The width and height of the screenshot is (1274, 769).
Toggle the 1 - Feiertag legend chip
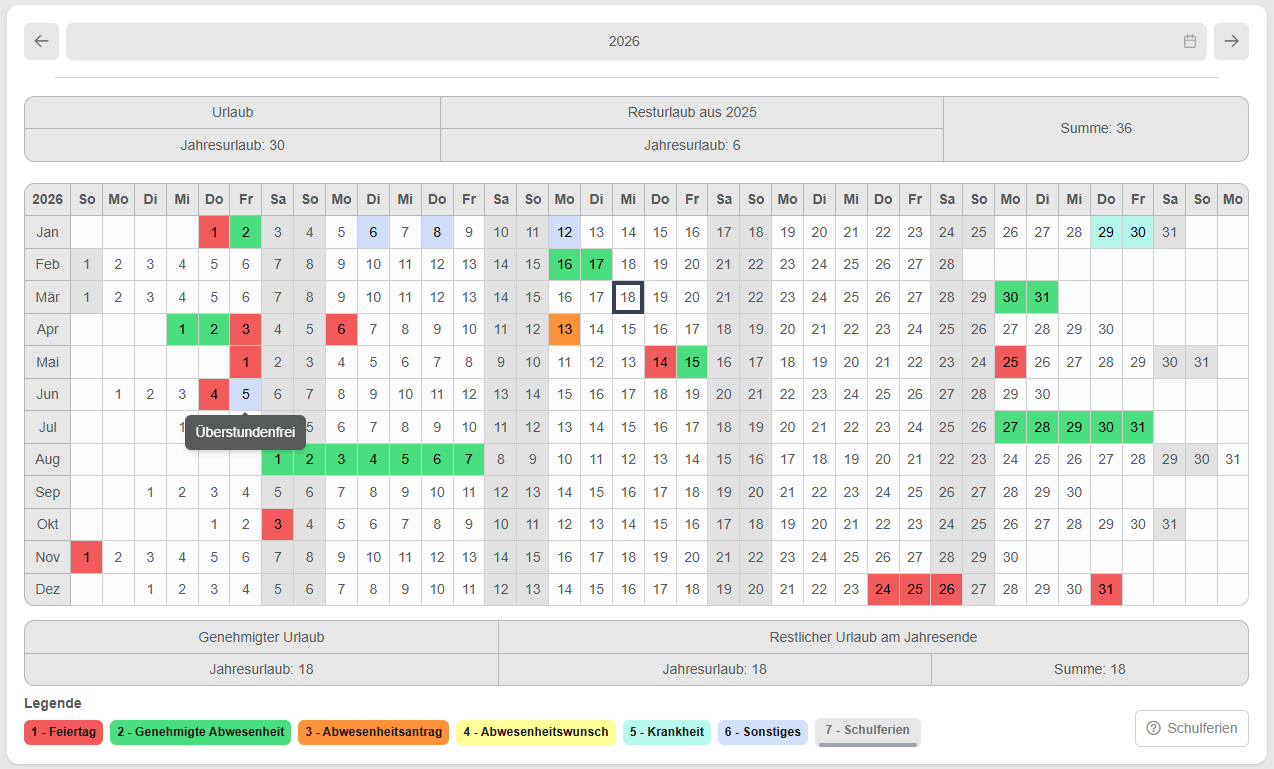pos(64,732)
